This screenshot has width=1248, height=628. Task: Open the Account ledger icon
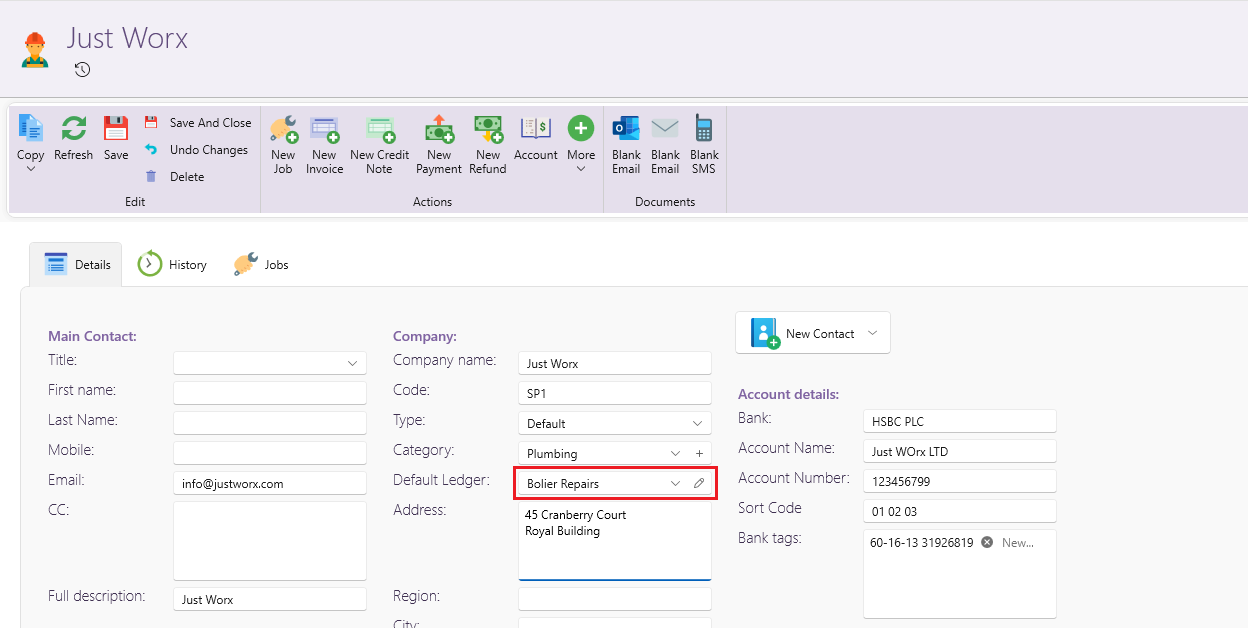pyautogui.click(x=536, y=130)
